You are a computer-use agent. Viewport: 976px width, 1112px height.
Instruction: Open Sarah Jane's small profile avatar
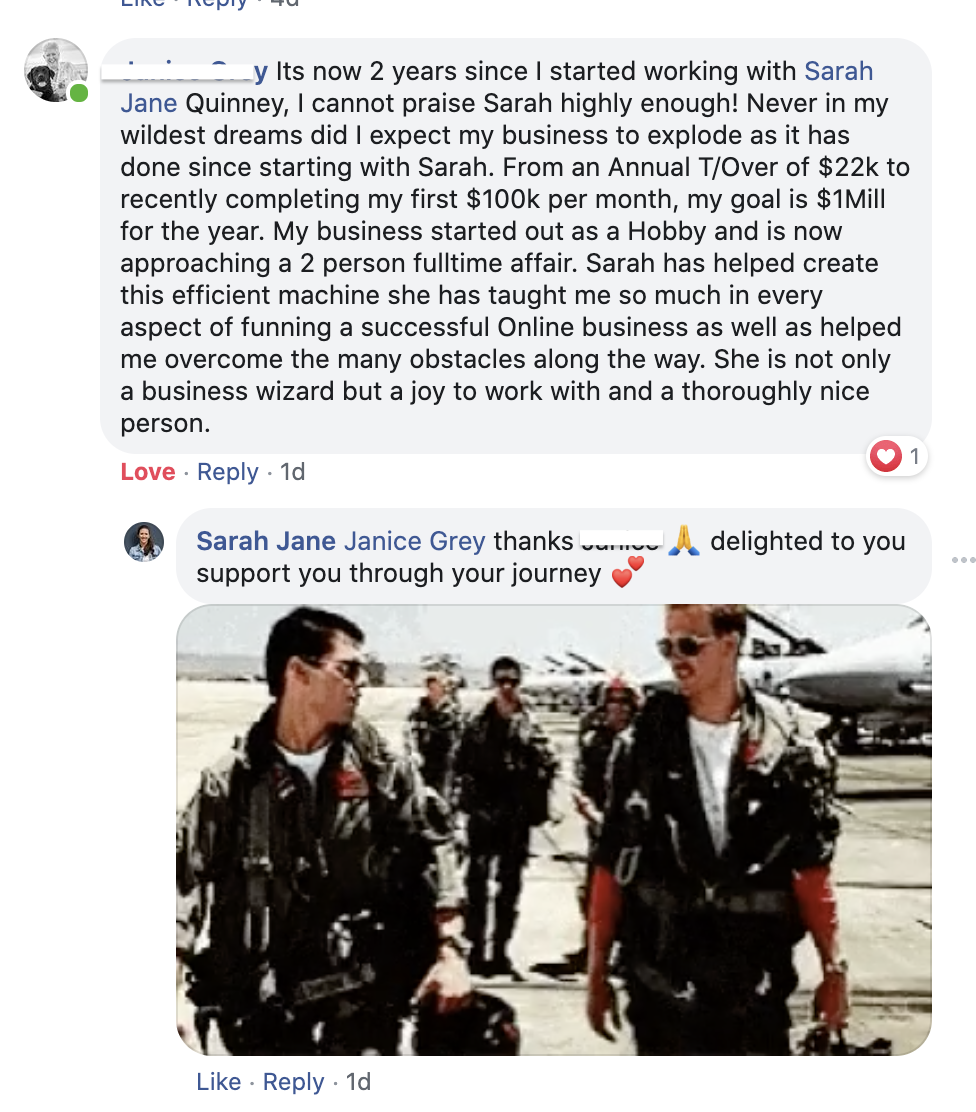point(144,542)
